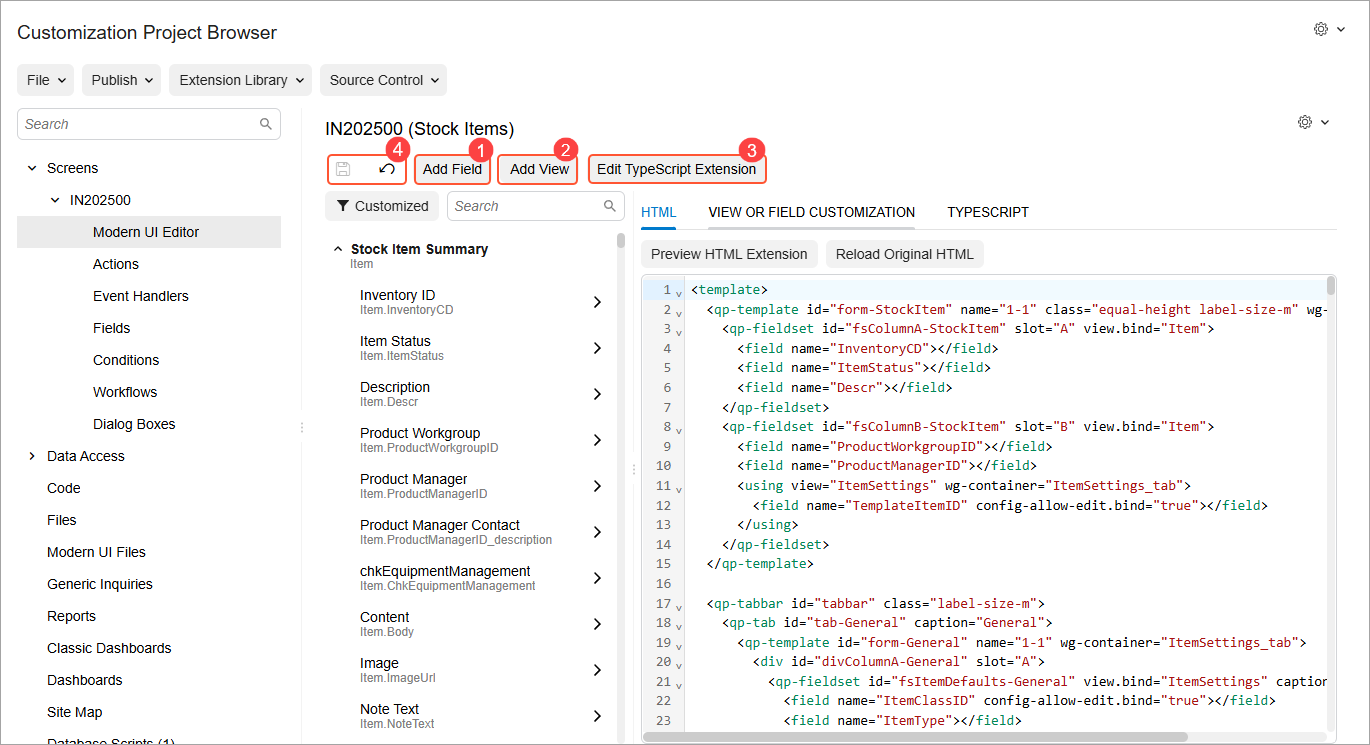Viewport: 1370px width, 745px height.
Task: Open Product Manager Contact details arrow
Action: [597, 532]
